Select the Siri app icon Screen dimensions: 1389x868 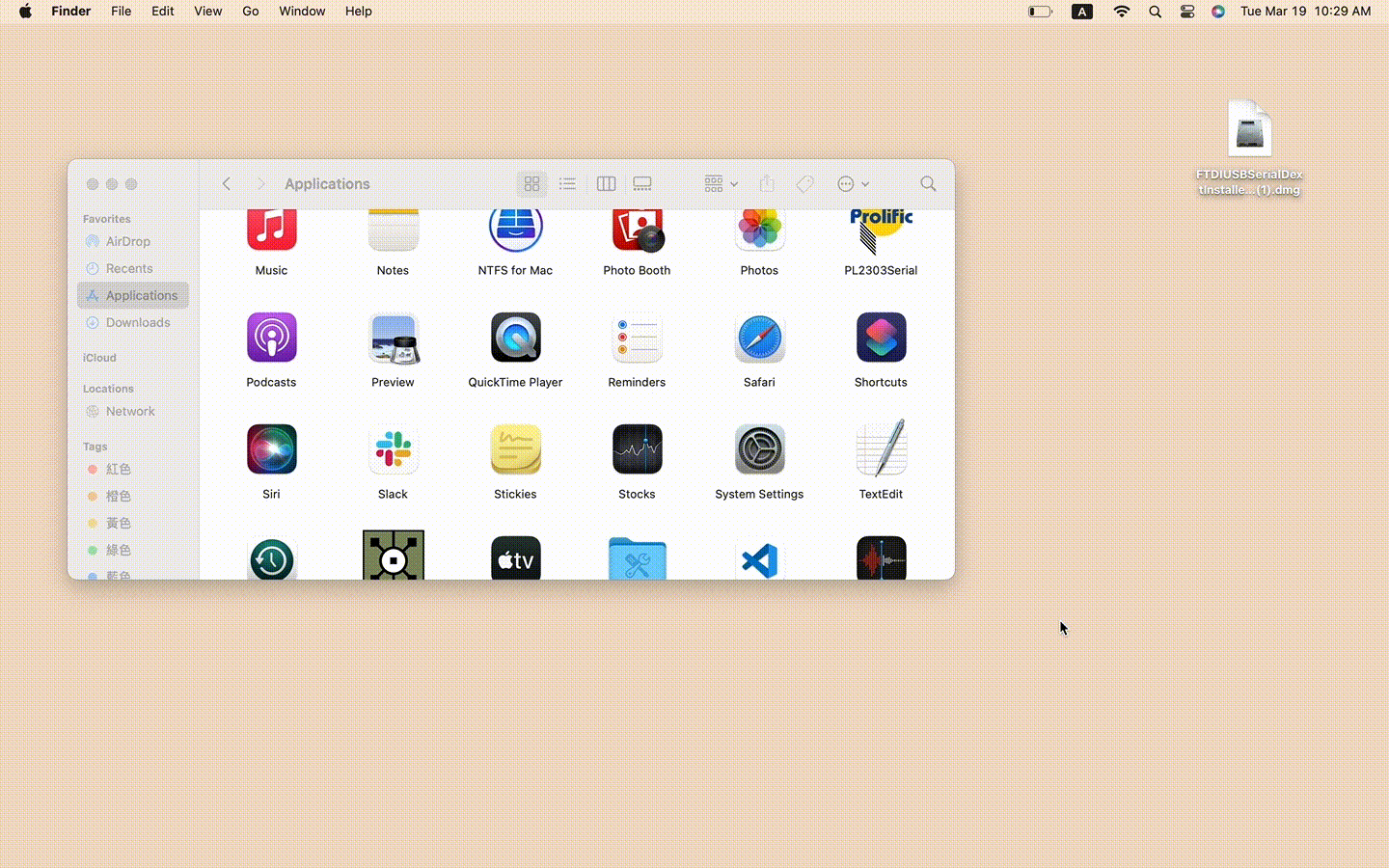point(271,449)
